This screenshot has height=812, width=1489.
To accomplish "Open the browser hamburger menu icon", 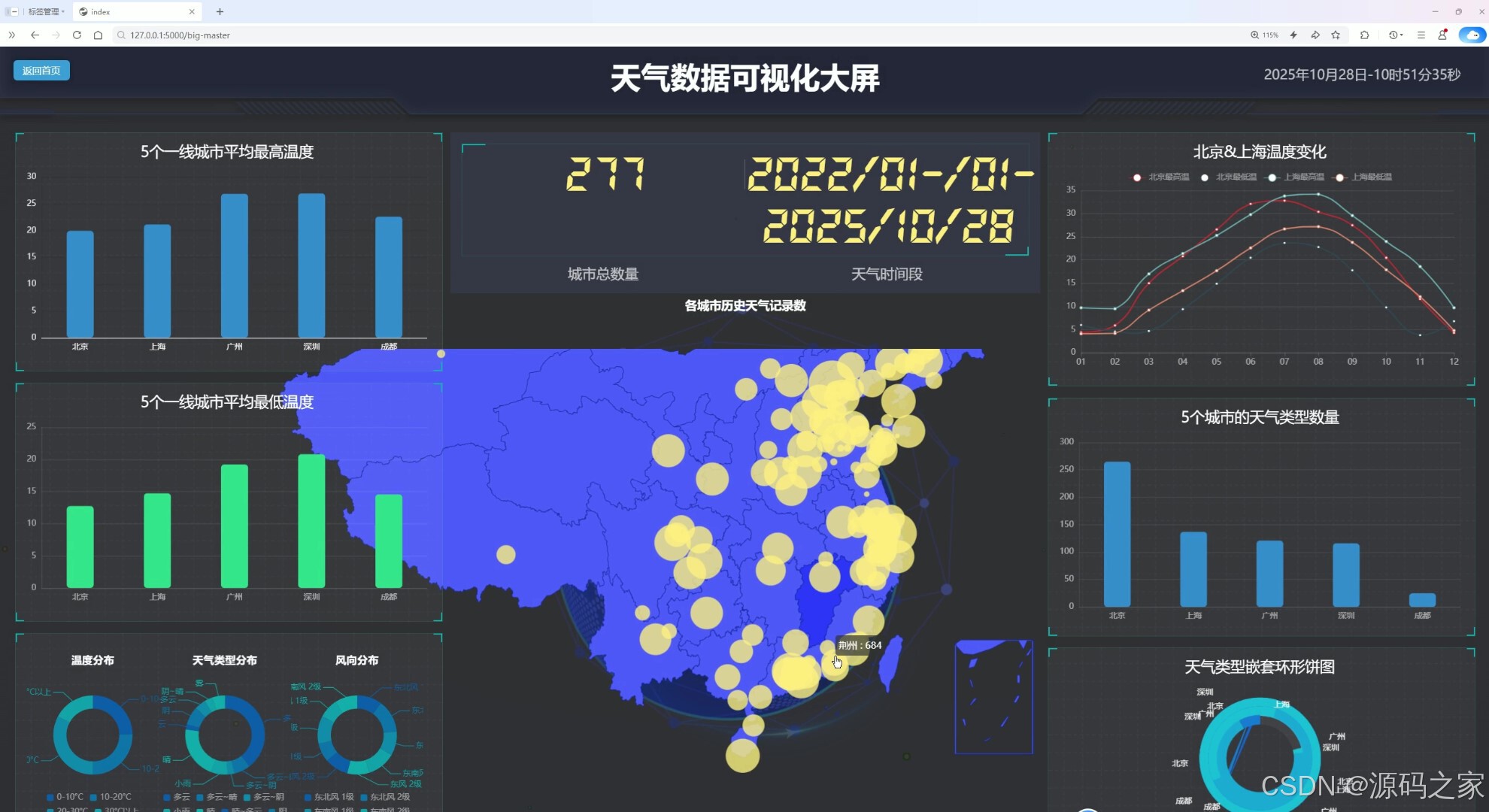I will pyautogui.click(x=1421, y=35).
